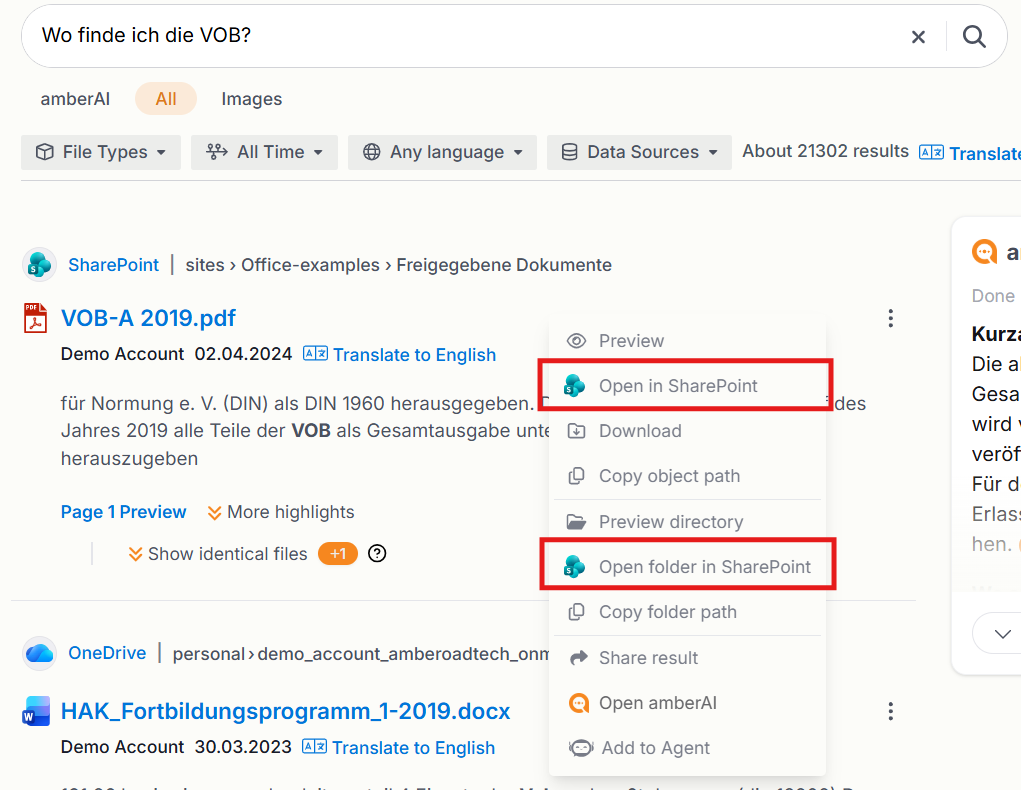Screen dimensions: 1021x790
Task: Open the All Time filter dropdown
Action: coord(264,152)
